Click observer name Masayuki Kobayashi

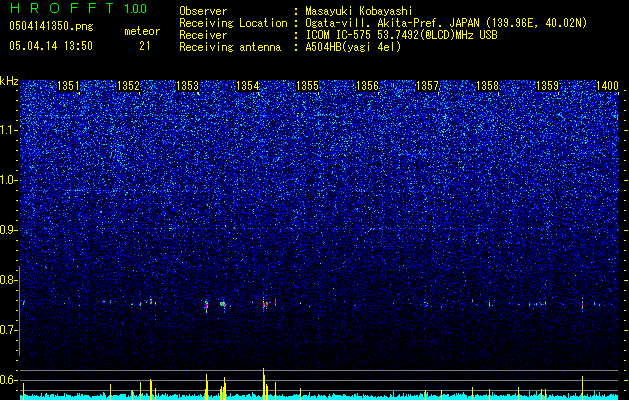click(359, 11)
